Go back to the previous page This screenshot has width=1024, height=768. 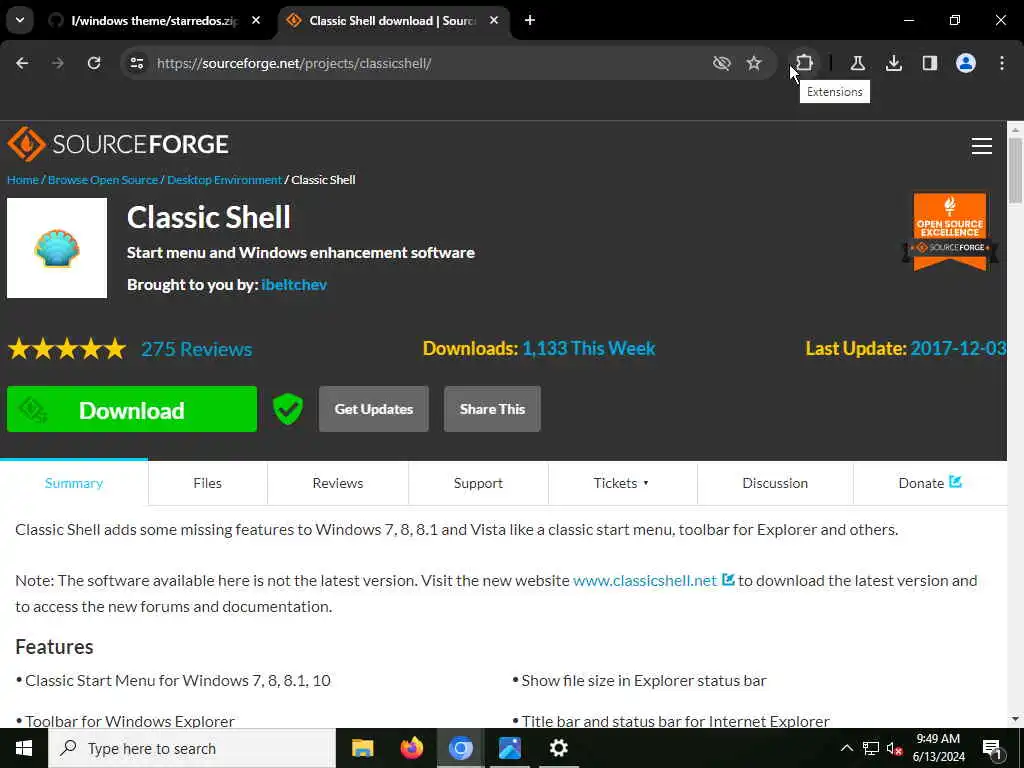point(22,63)
